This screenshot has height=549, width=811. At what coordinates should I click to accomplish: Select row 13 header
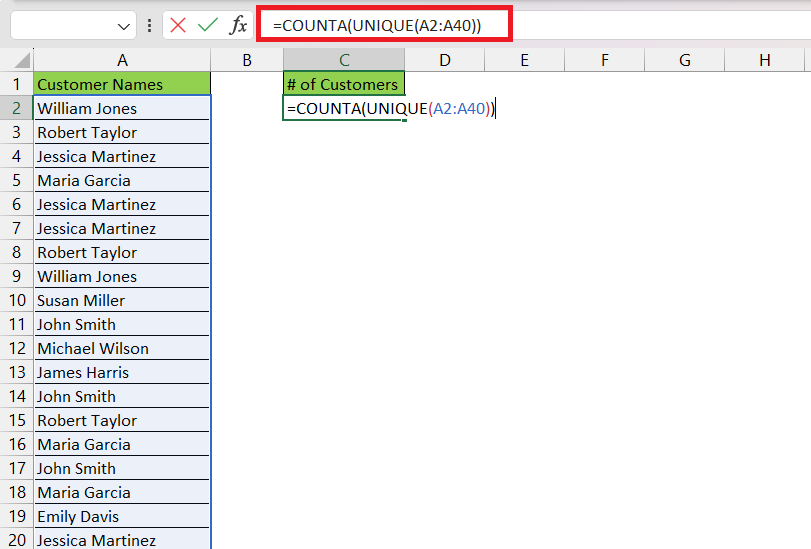[x=17, y=372]
